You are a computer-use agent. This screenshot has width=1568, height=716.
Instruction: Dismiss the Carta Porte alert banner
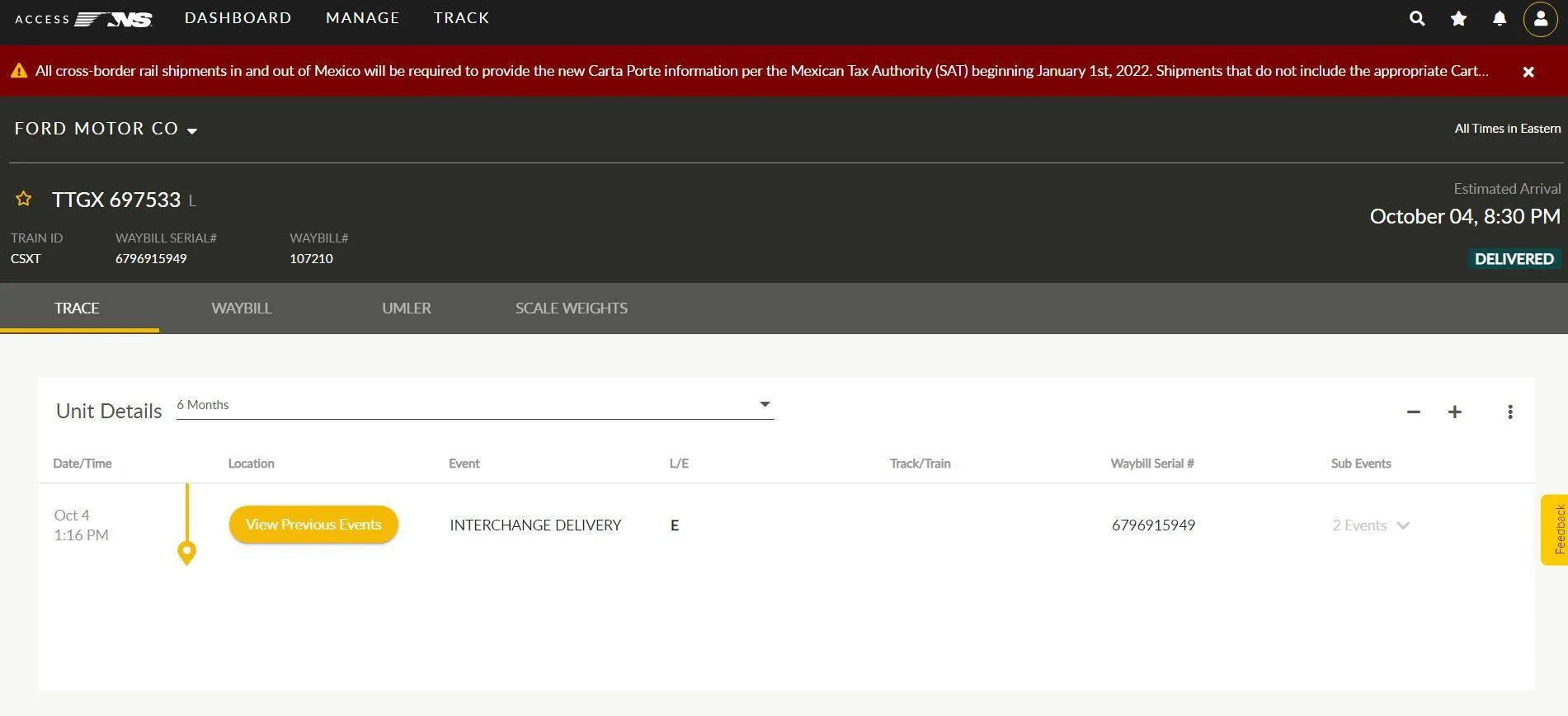click(1528, 72)
